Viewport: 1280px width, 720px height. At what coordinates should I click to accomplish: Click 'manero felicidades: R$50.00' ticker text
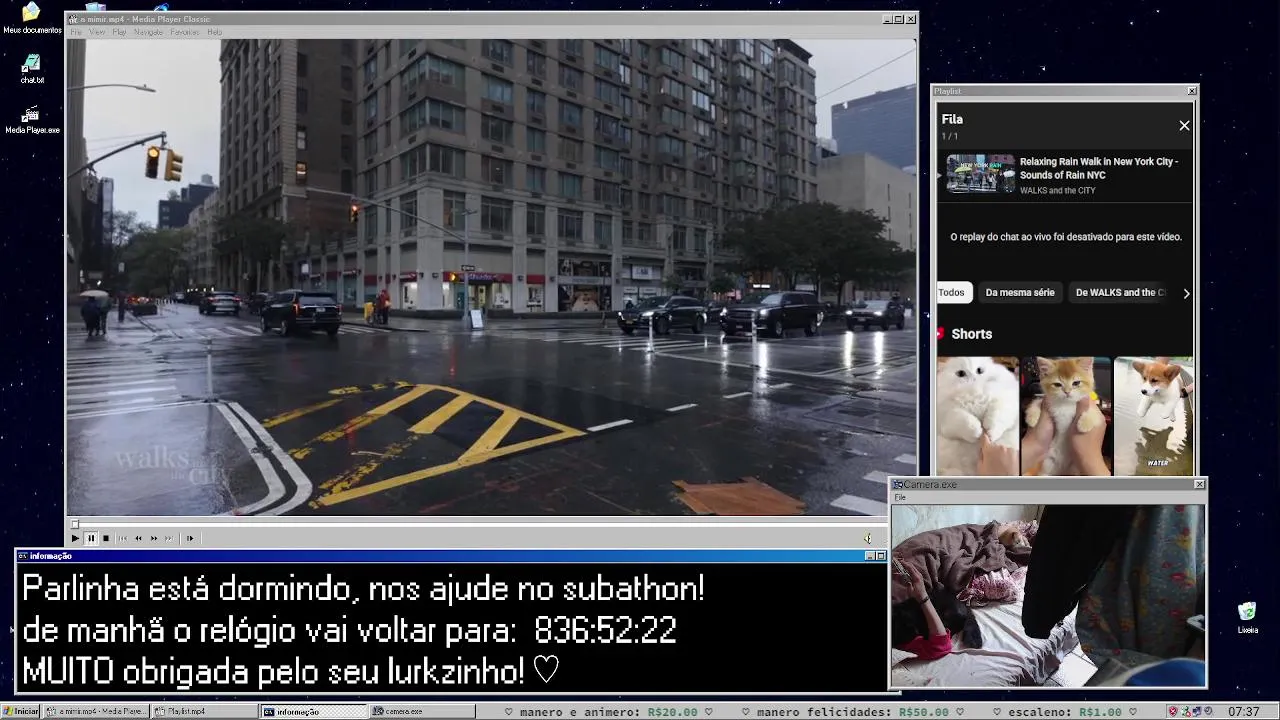point(852,712)
